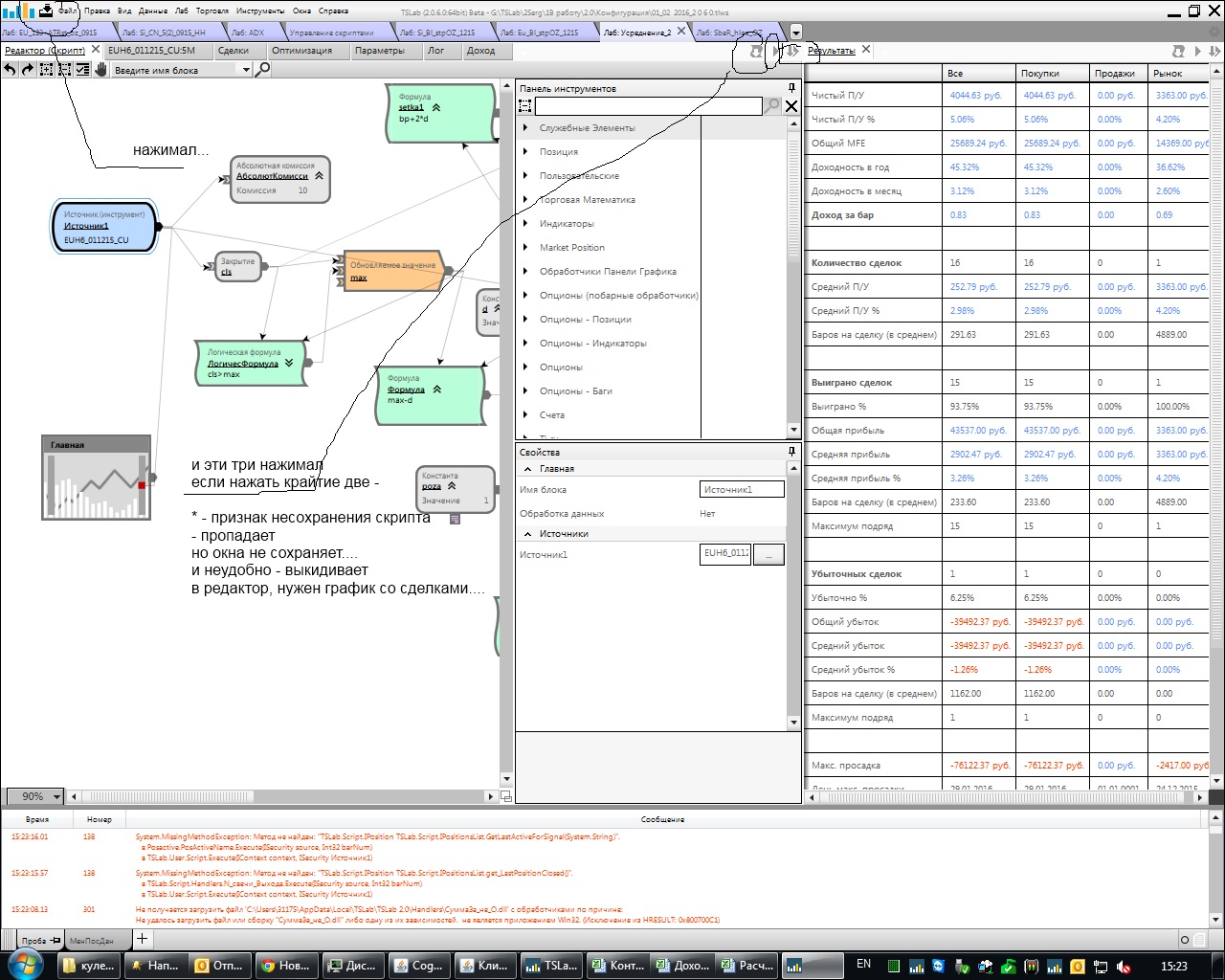Switch to the Оптимизация tab
Viewport: 1225px width, 980px height.
coord(301,51)
